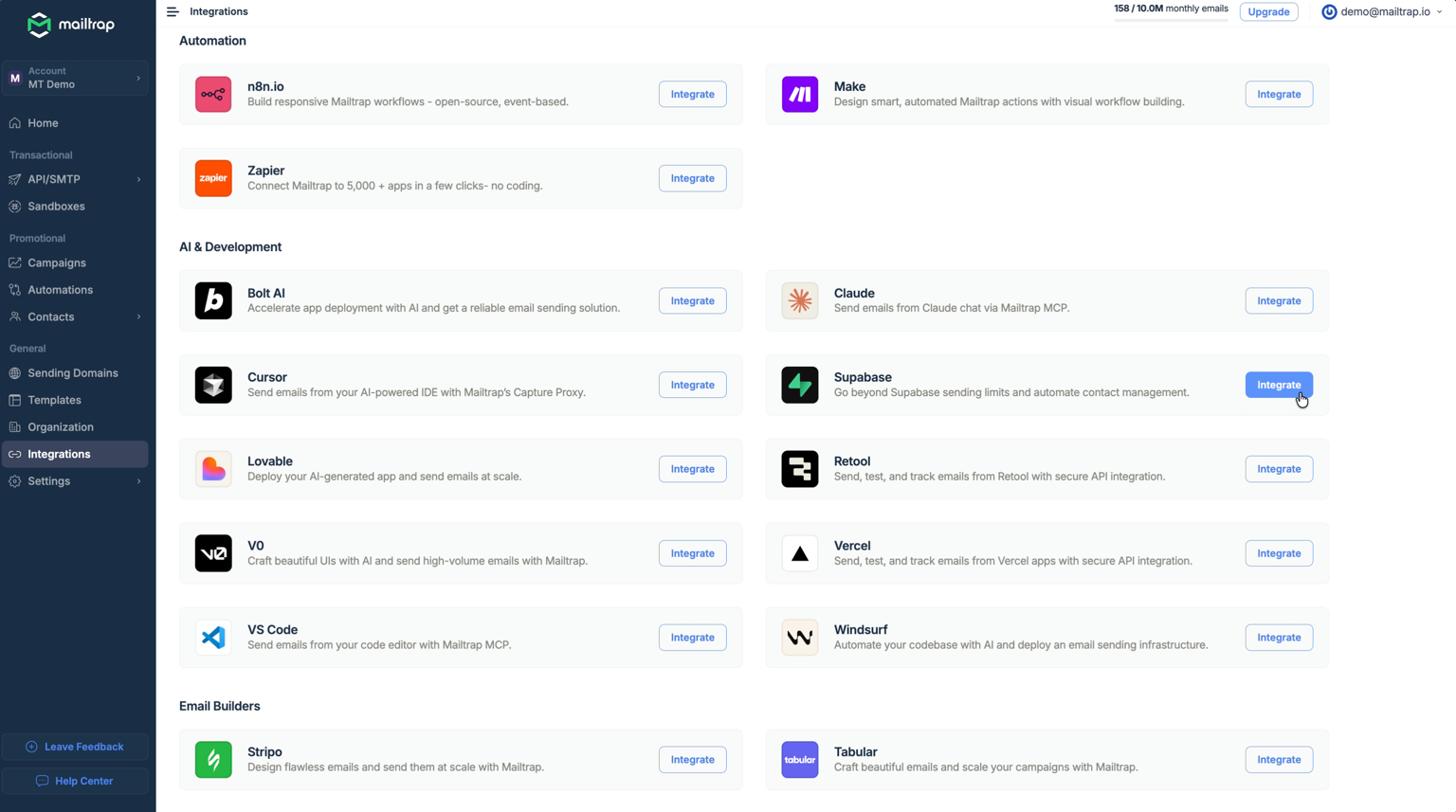Screen dimensions: 1456x812
Task: Click the V0 logo icon
Action: (213, 553)
